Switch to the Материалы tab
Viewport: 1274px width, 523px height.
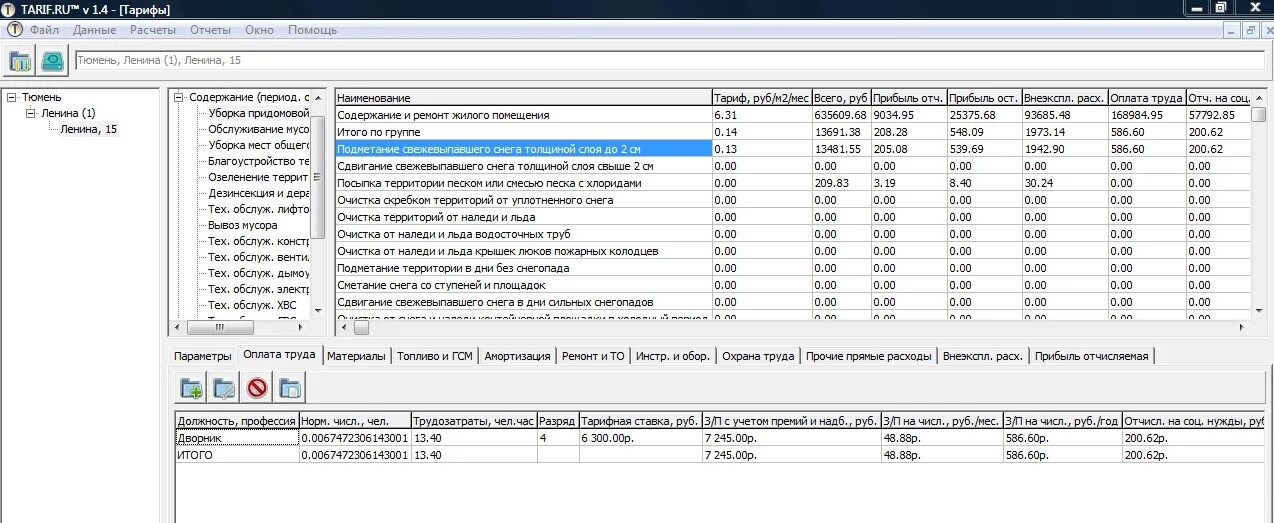tap(356, 356)
